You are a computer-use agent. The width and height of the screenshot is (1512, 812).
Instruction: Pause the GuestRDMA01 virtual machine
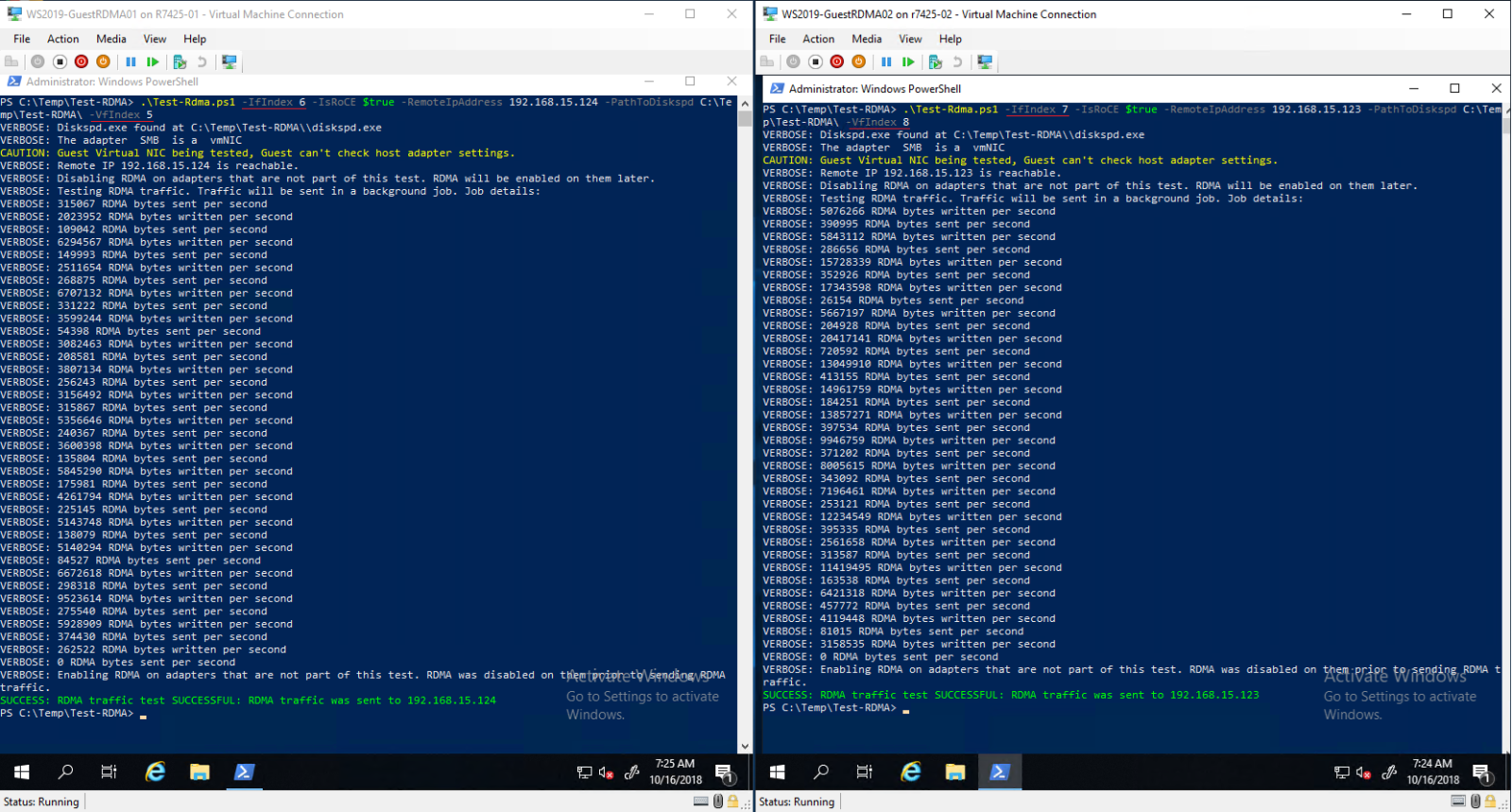coord(130,61)
